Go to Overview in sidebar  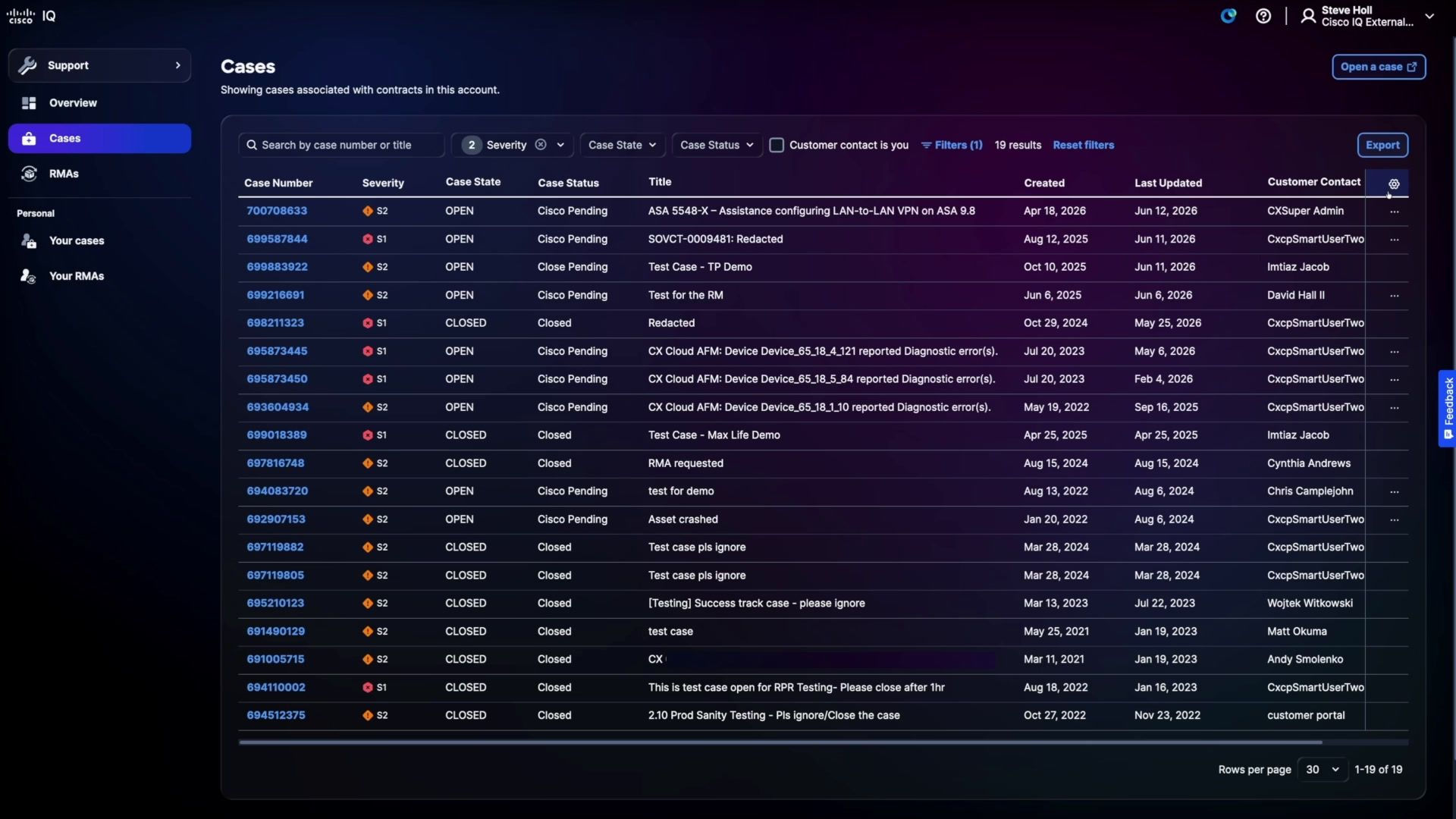(x=99, y=103)
